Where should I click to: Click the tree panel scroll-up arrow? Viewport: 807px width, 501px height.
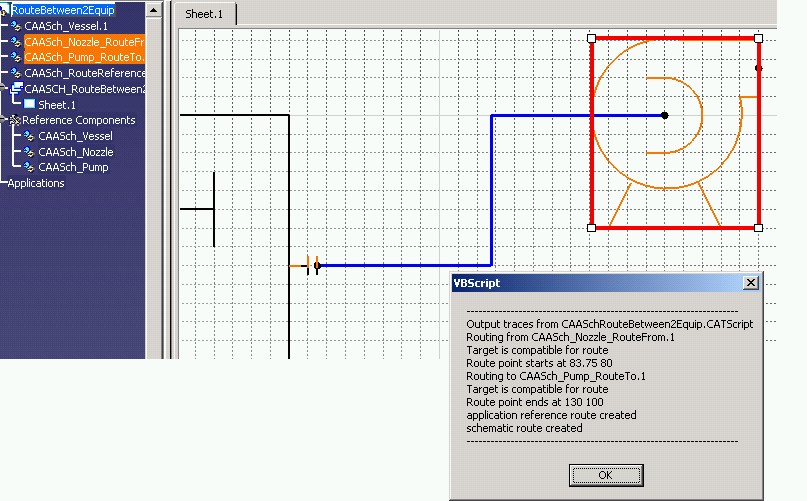point(153,10)
